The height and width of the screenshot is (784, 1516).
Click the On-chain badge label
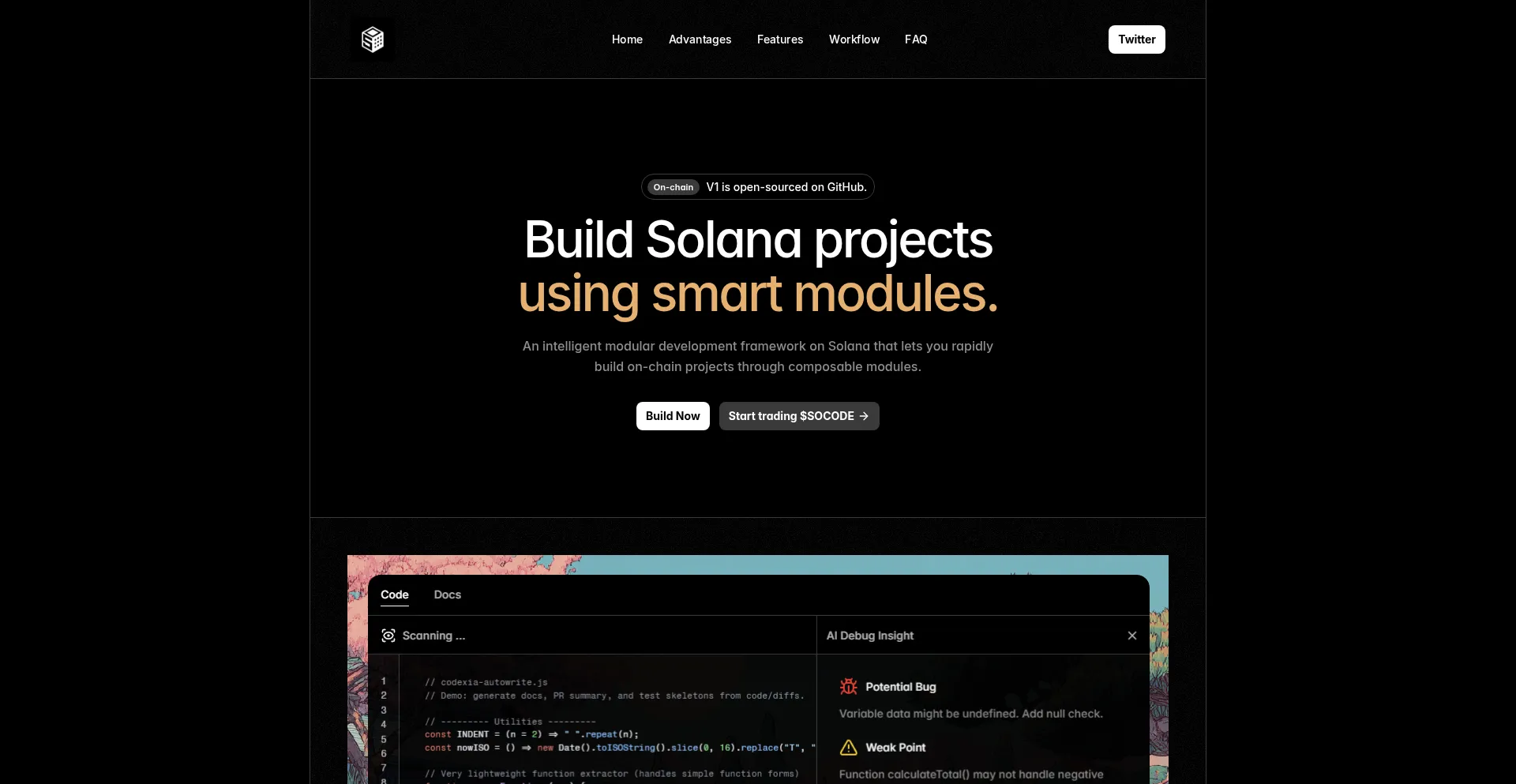pos(673,187)
